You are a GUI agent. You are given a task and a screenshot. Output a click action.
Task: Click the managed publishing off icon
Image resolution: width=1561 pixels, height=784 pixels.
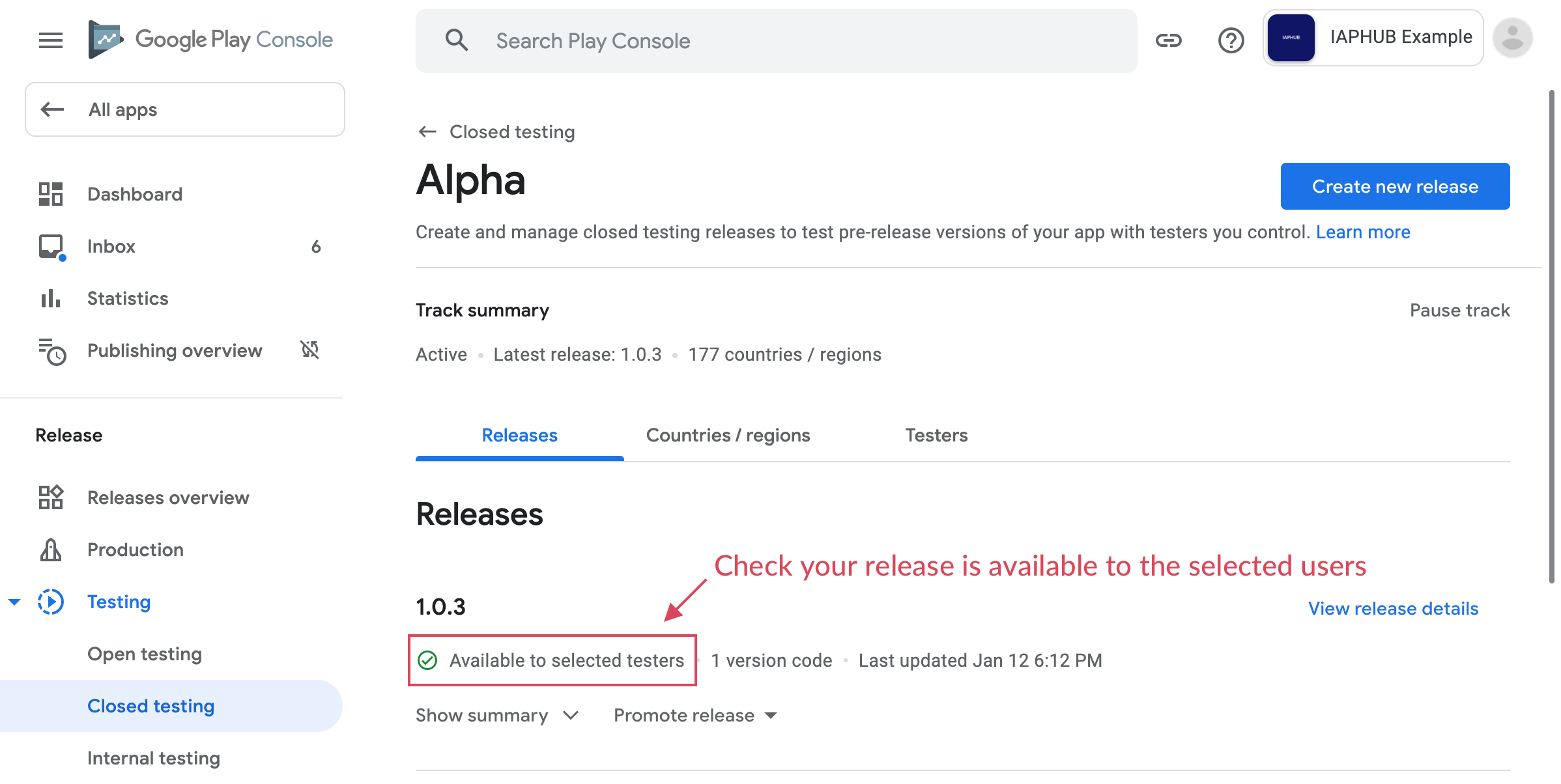pos(309,350)
